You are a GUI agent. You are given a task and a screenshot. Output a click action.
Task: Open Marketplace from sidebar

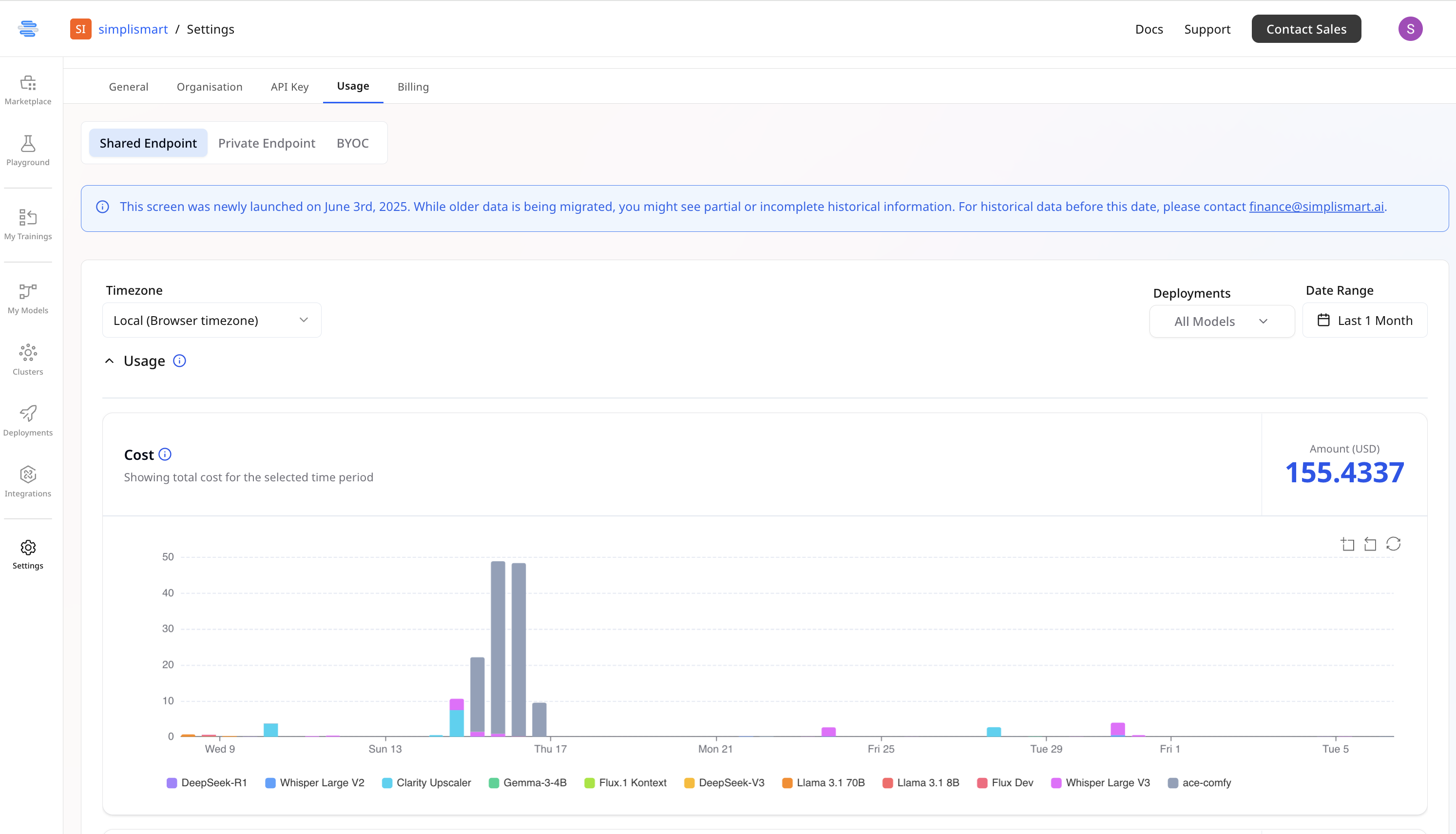click(x=27, y=90)
